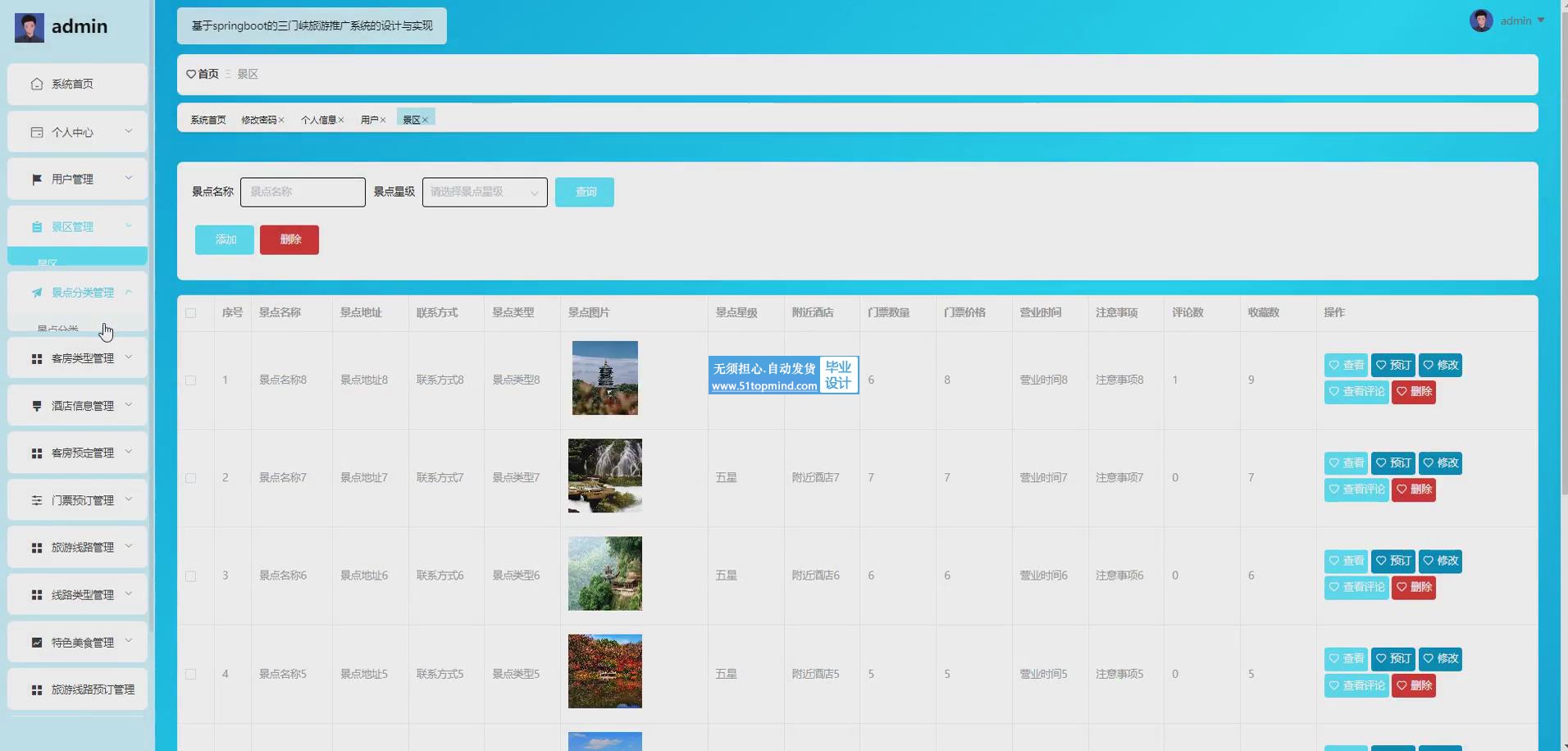Image resolution: width=1568 pixels, height=751 pixels.
Task: Open the 景点星级 dropdown selector
Action: pyautogui.click(x=485, y=192)
